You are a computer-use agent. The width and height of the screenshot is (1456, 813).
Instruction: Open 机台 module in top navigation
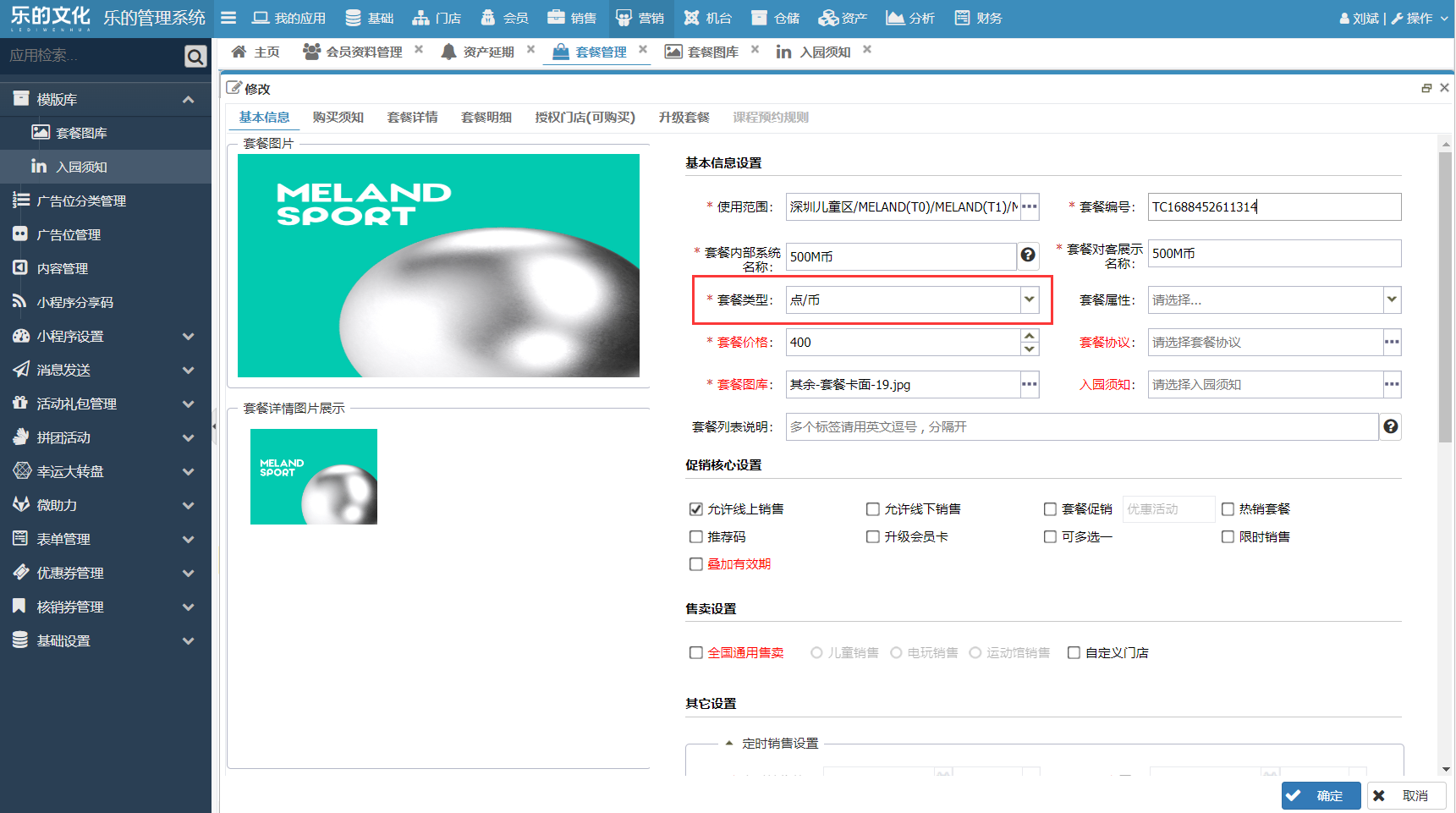tap(707, 18)
